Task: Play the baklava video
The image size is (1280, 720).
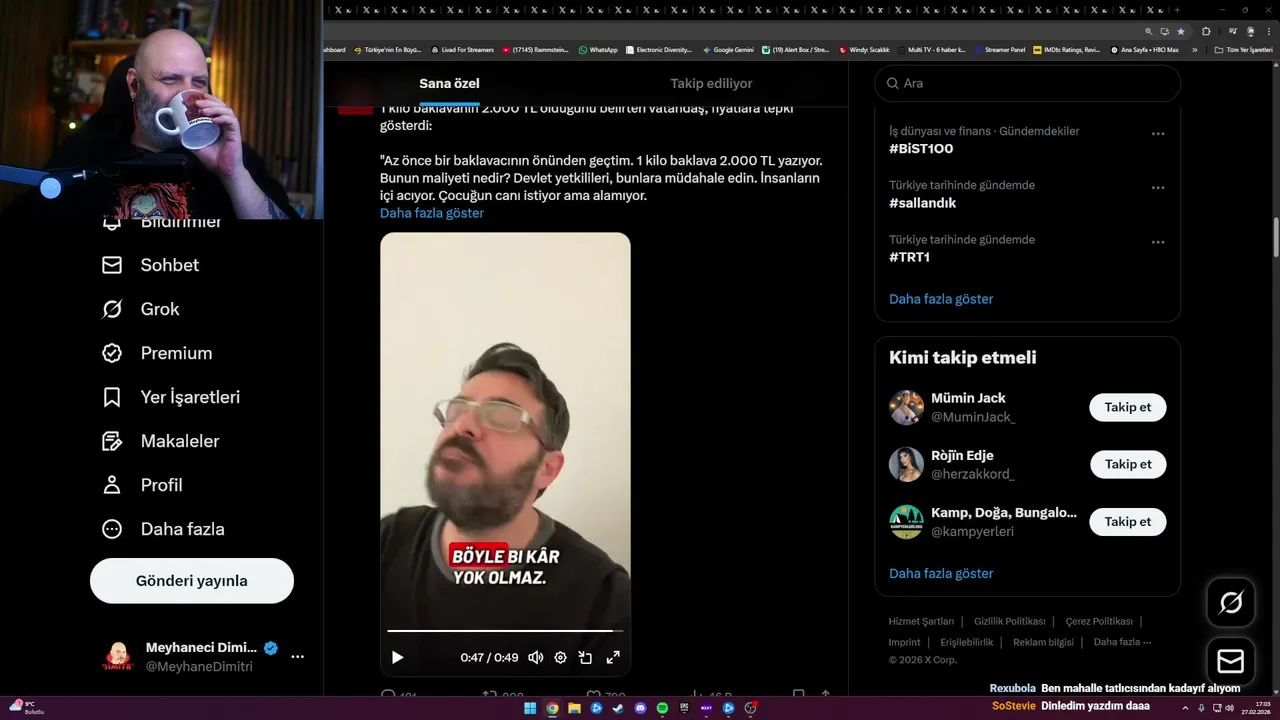Action: click(x=397, y=657)
